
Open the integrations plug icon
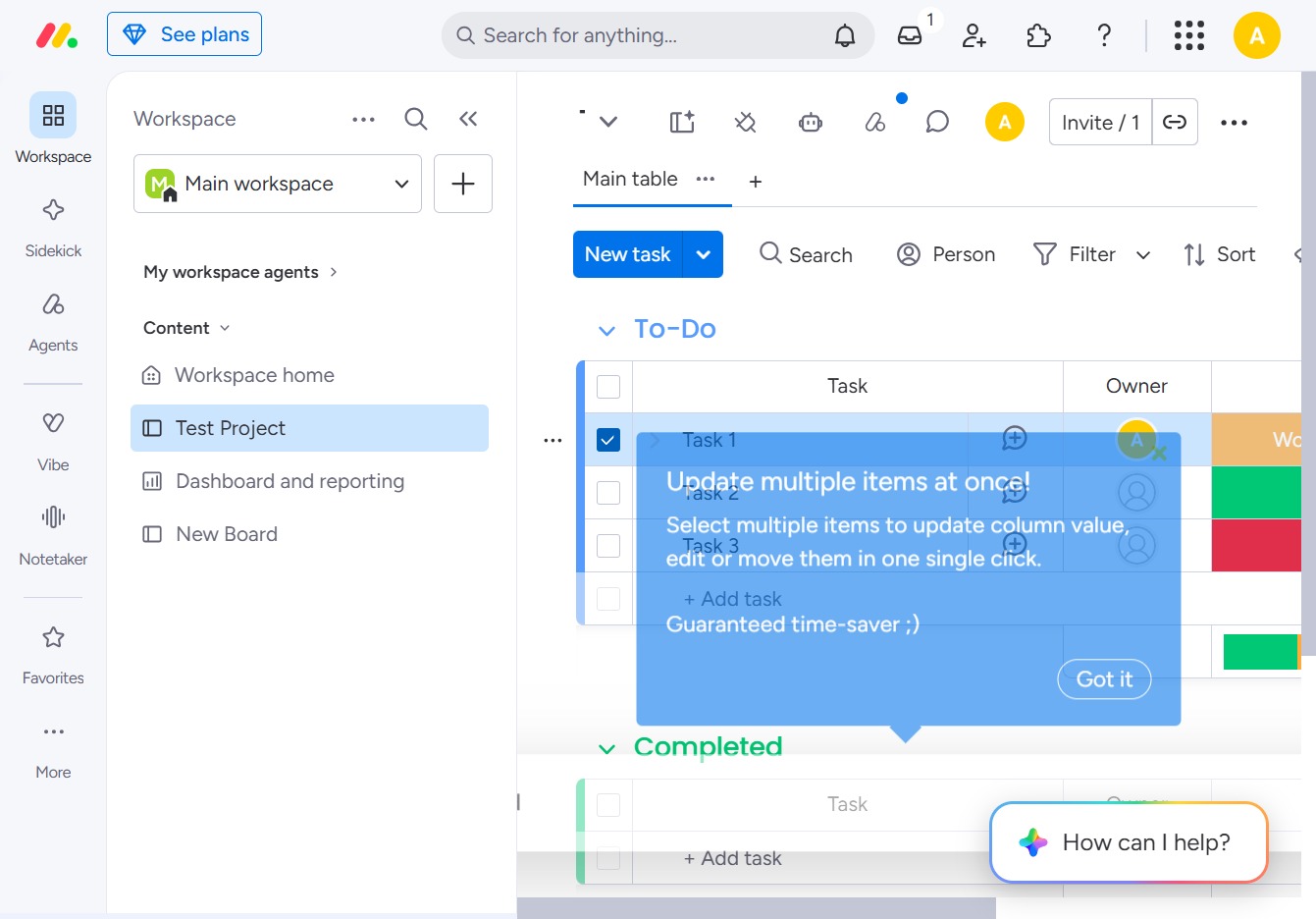point(746,123)
